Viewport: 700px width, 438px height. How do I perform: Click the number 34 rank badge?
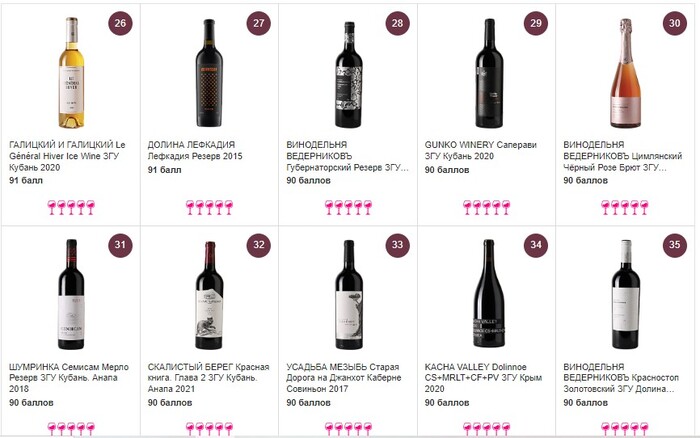pyautogui.click(x=536, y=244)
